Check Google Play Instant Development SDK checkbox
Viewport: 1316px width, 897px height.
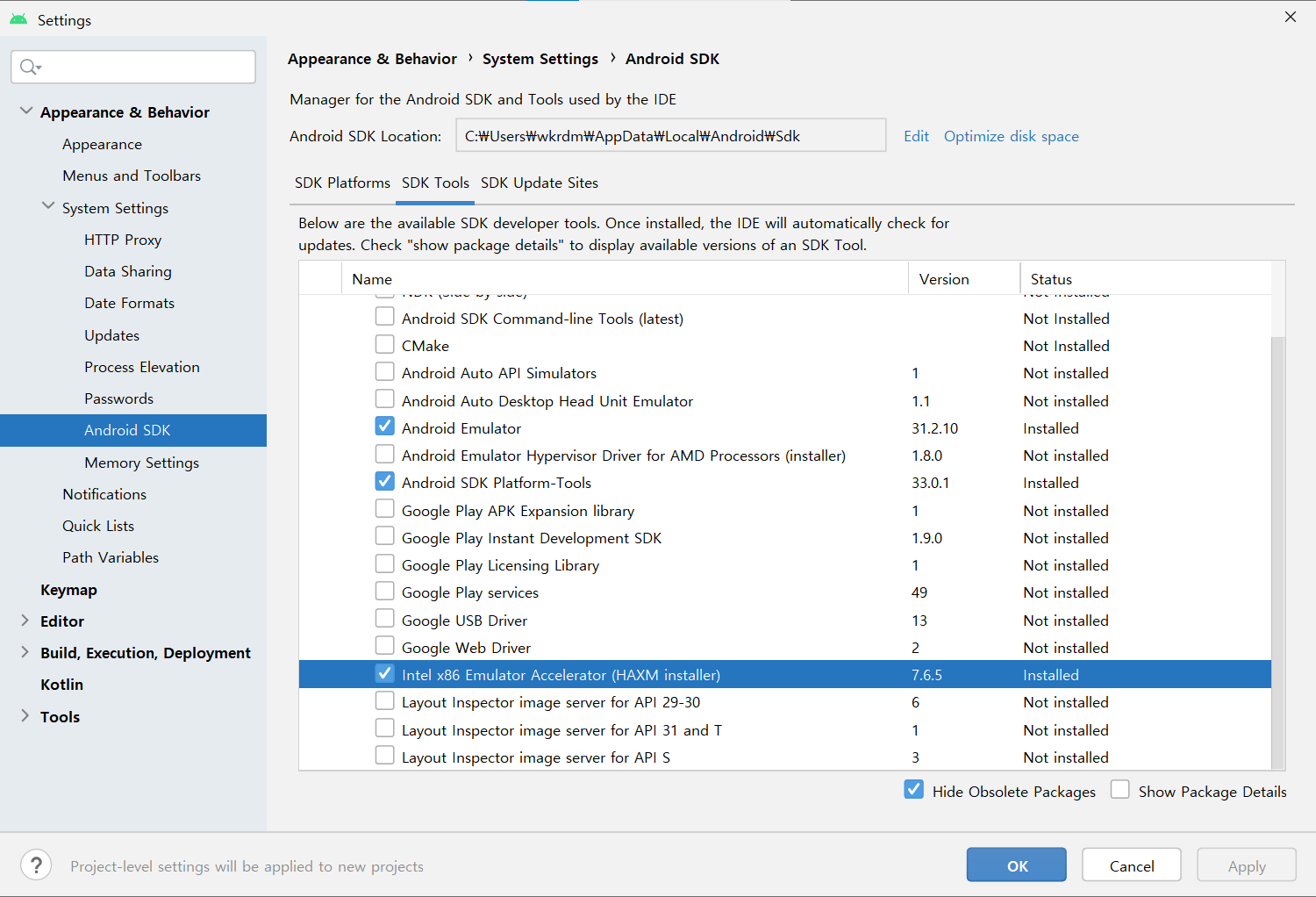(x=384, y=536)
